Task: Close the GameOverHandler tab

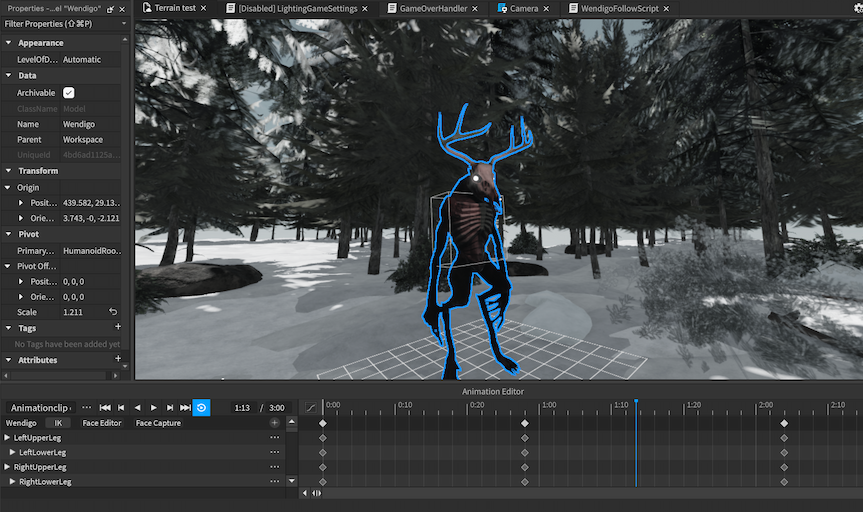Action: pos(475,9)
